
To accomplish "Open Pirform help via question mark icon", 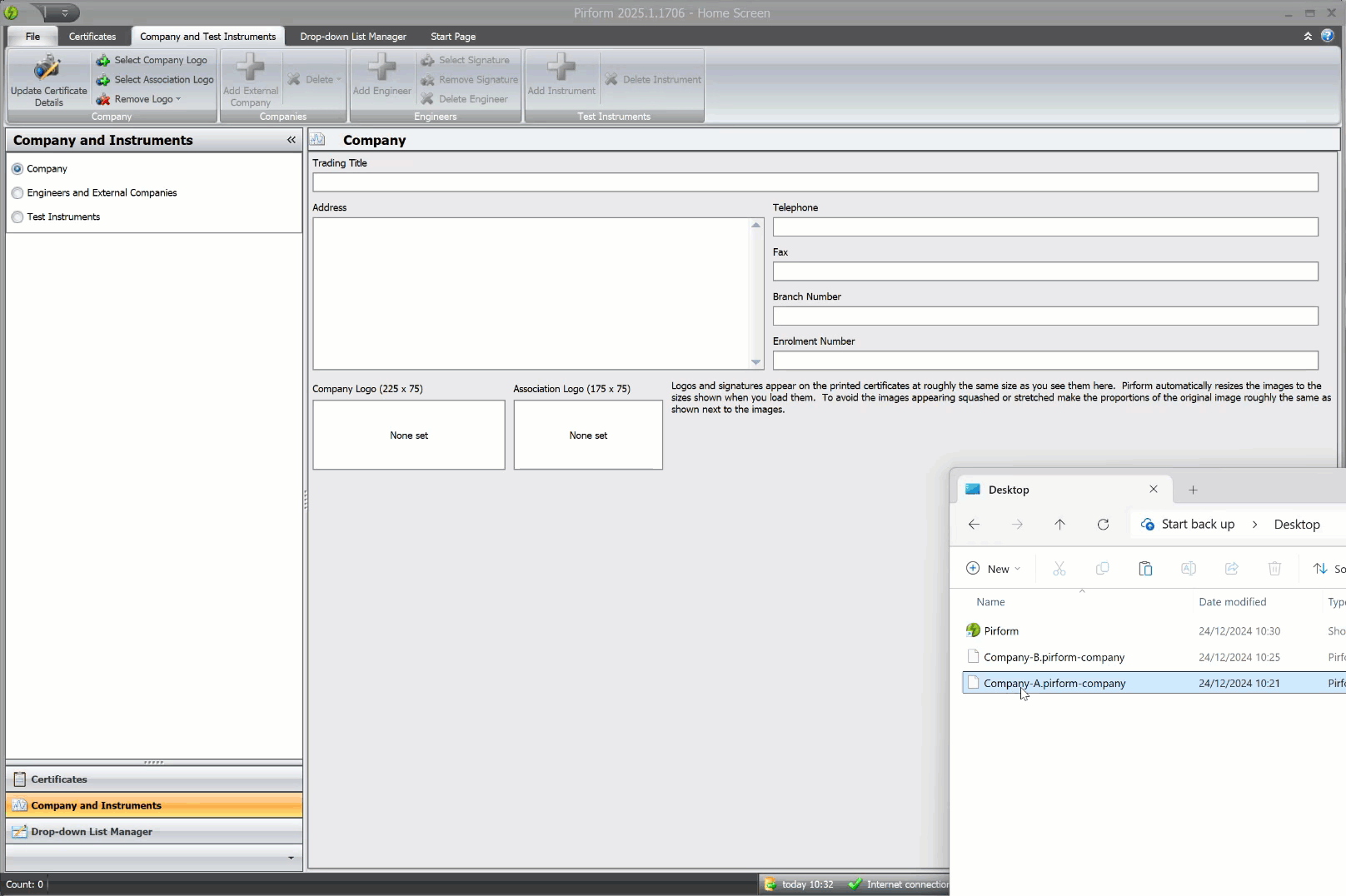I will pyautogui.click(x=1328, y=36).
